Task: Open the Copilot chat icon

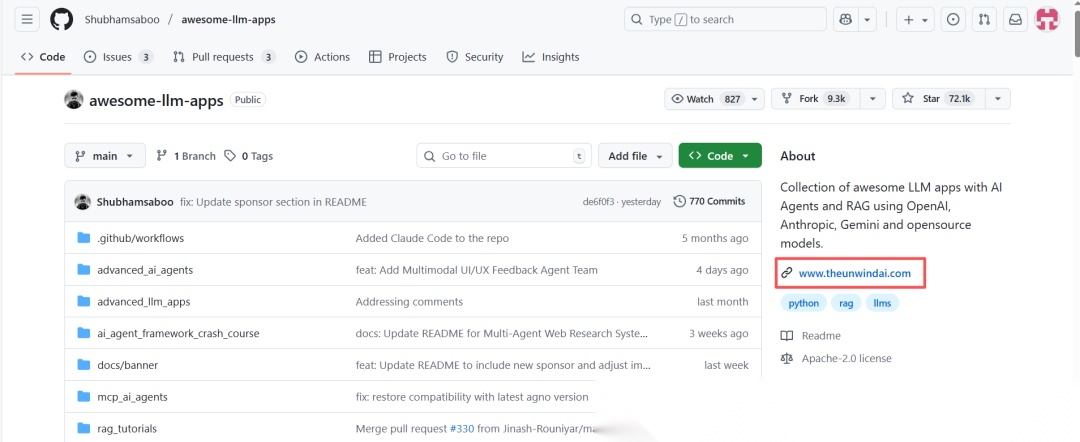Action: (845, 20)
